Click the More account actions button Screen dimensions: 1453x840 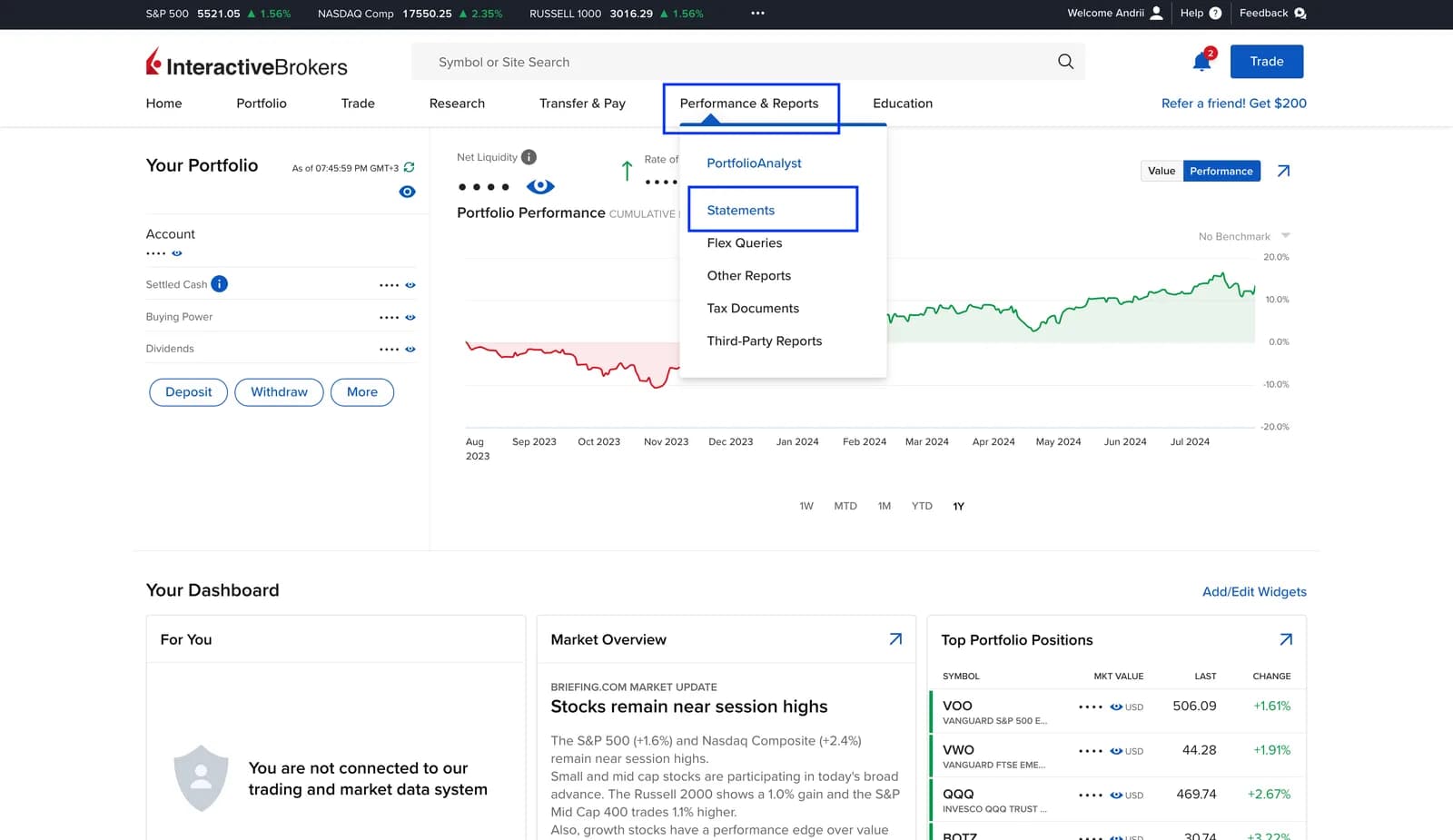coord(362,392)
